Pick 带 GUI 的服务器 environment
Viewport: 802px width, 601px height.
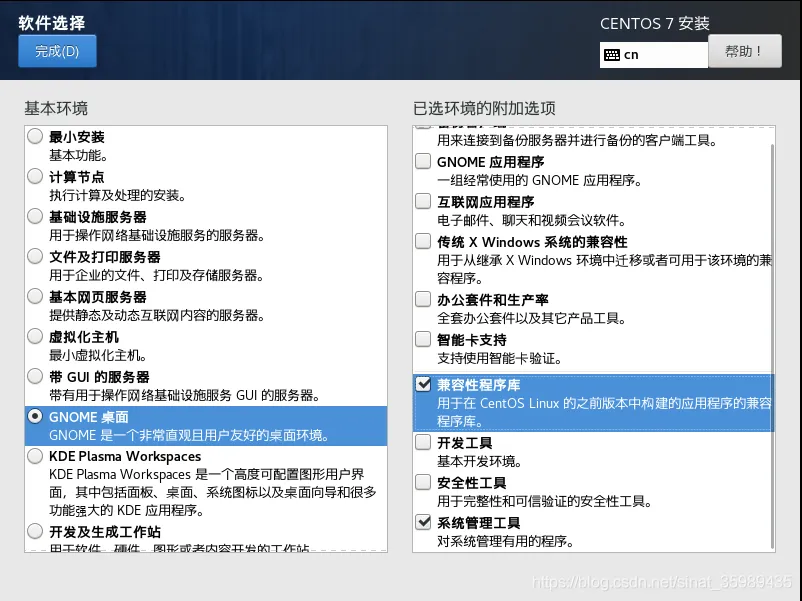click(36, 377)
